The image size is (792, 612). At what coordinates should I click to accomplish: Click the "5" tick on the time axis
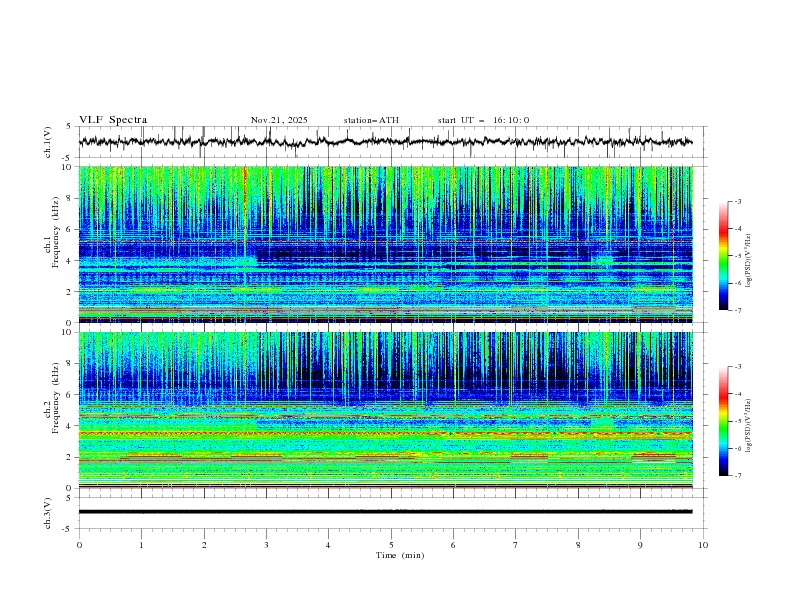click(391, 545)
